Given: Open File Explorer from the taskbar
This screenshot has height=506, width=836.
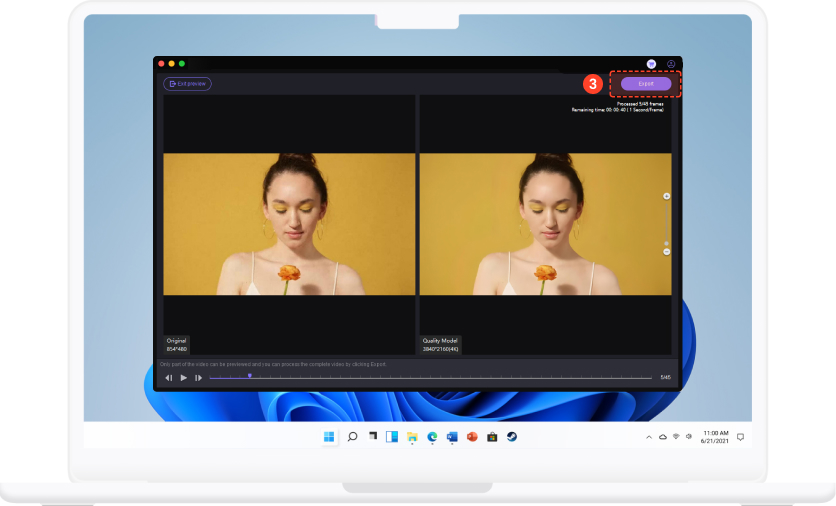Looking at the screenshot, I should 412,437.
